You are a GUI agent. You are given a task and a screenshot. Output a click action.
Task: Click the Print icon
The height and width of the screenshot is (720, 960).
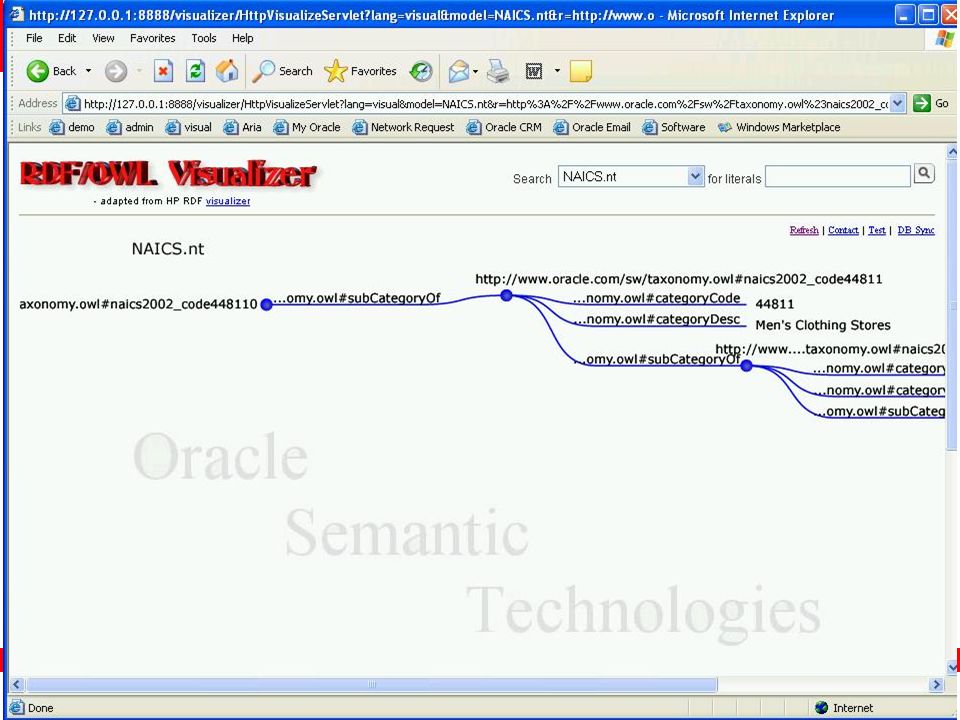[498, 71]
